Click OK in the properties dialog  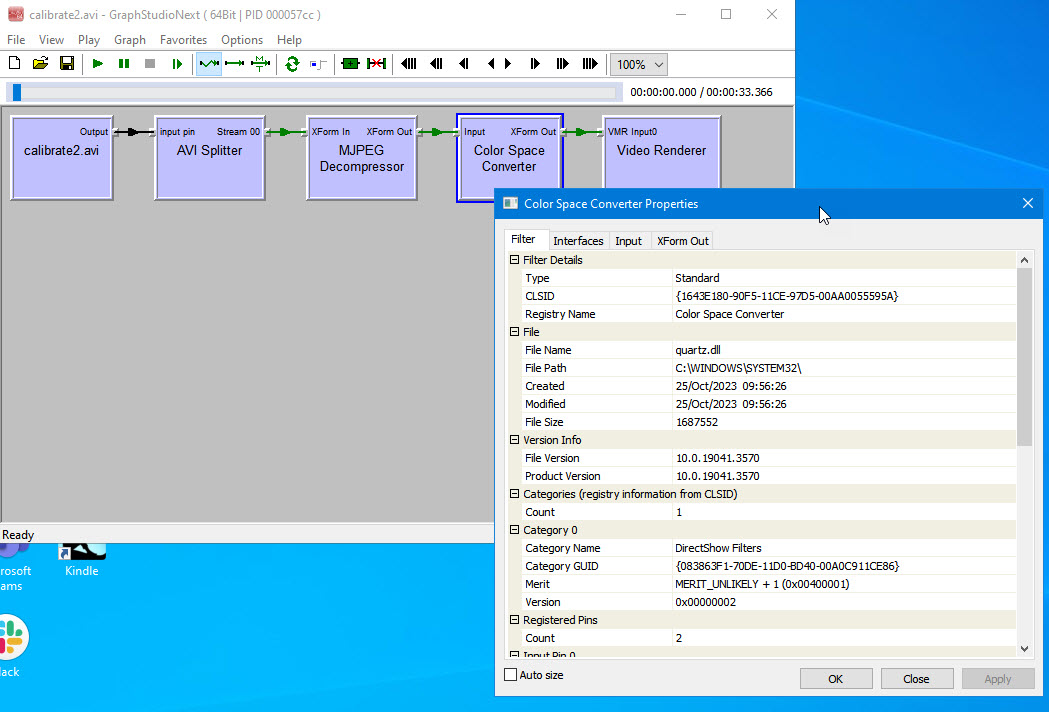[x=836, y=678]
